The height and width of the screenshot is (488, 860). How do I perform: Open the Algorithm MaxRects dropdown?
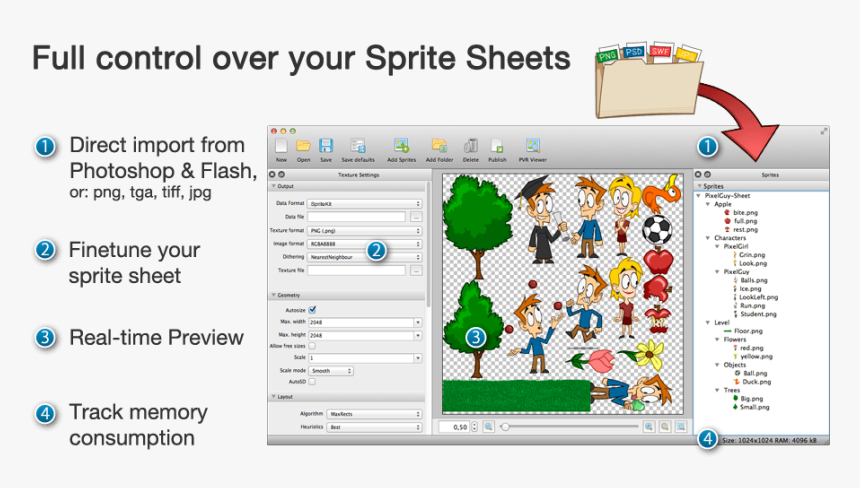[374, 414]
